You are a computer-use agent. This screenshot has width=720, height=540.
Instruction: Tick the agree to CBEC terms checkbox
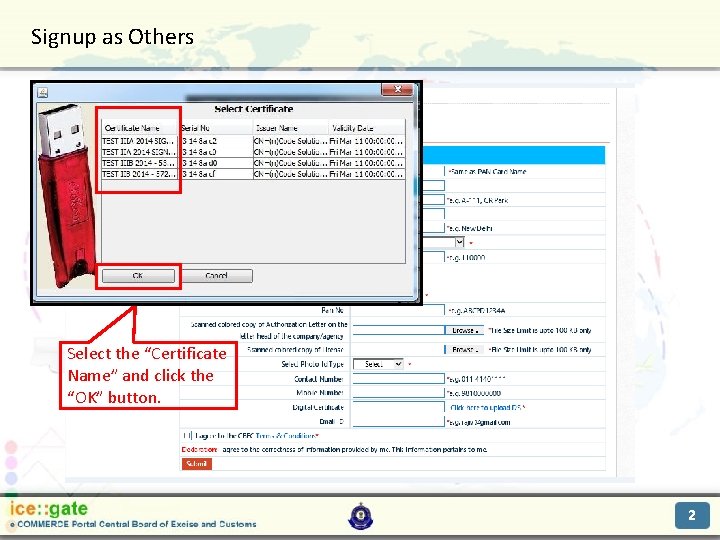point(187,436)
